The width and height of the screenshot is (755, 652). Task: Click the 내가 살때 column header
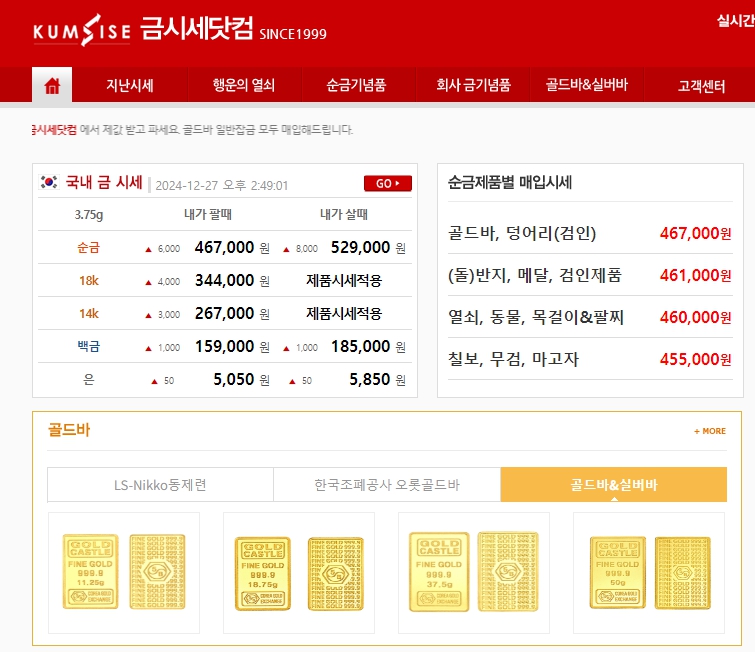[344, 214]
